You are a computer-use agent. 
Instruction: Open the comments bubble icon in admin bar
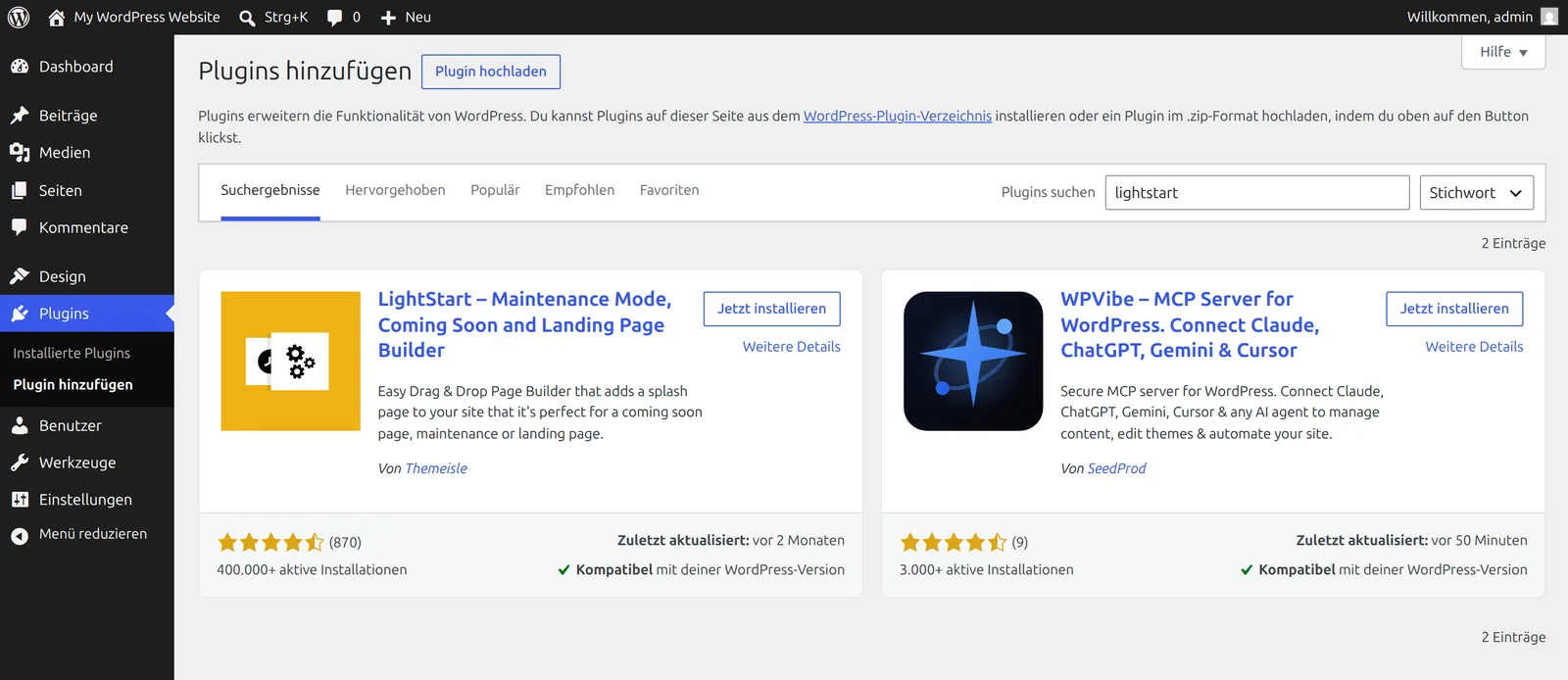coord(335,18)
